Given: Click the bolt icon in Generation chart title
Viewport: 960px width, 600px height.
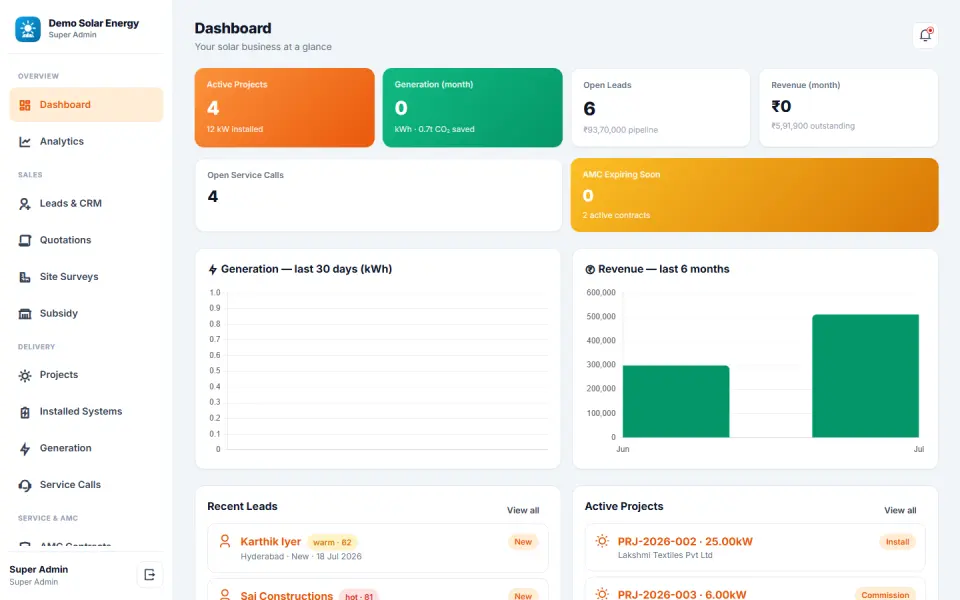Looking at the screenshot, I should tap(212, 269).
